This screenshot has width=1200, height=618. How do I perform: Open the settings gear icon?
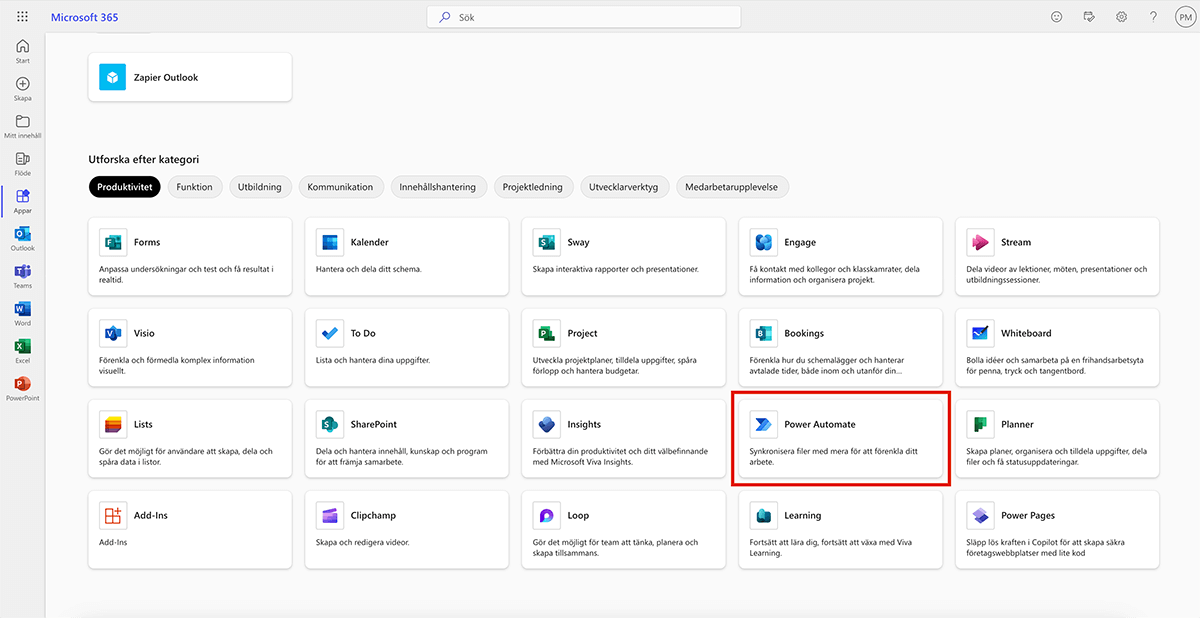tap(1122, 17)
